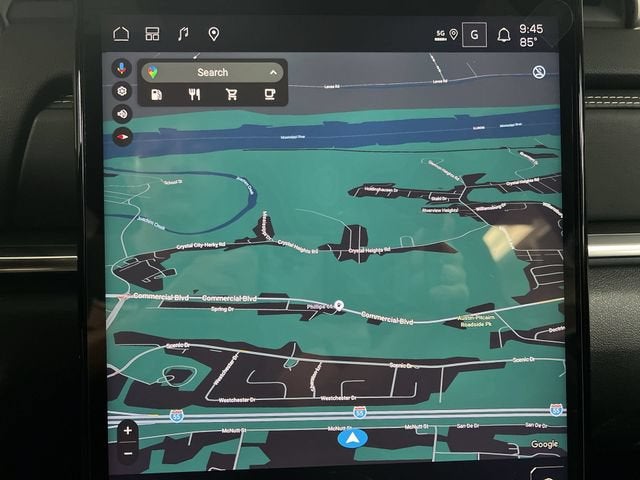Search for gas stations

point(157,95)
